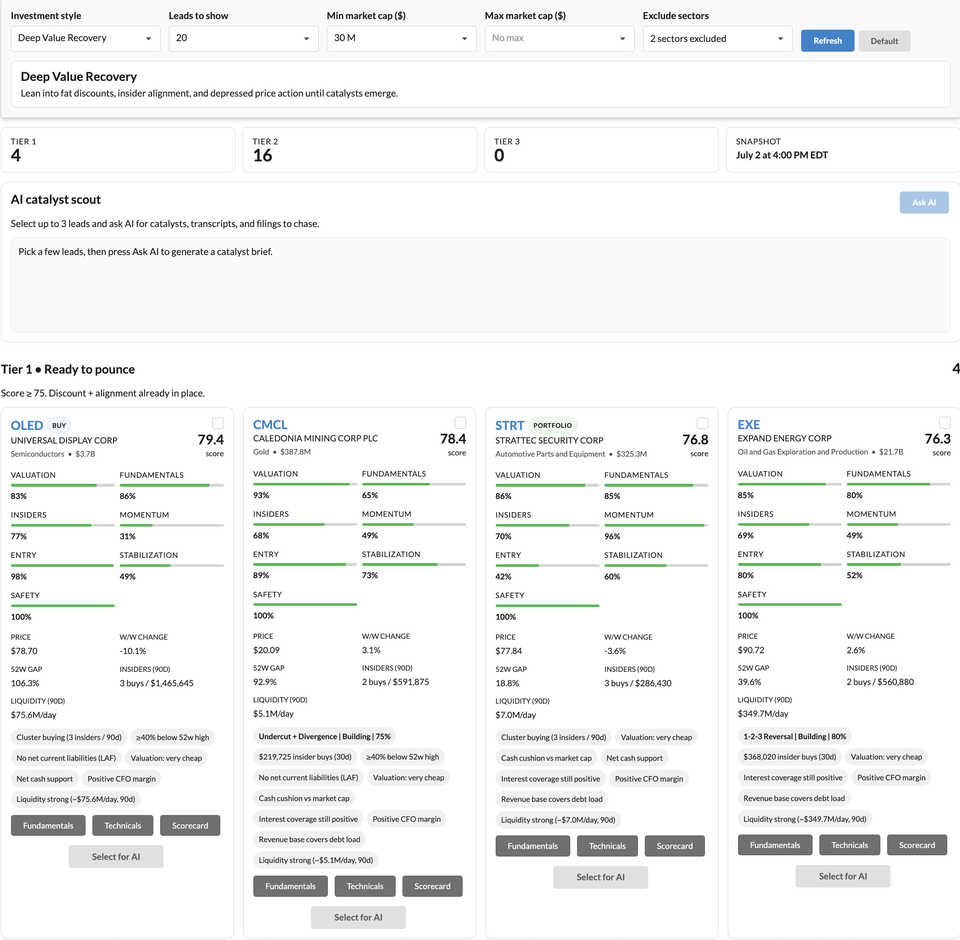Open Fundamentals for OLED card
This screenshot has height=940, width=960.
[x=48, y=825]
